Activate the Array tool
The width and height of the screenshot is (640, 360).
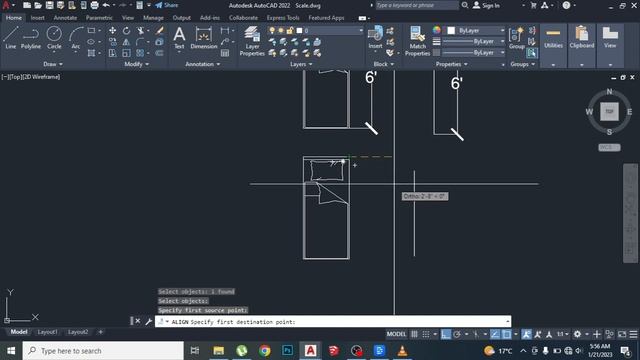(x=140, y=53)
